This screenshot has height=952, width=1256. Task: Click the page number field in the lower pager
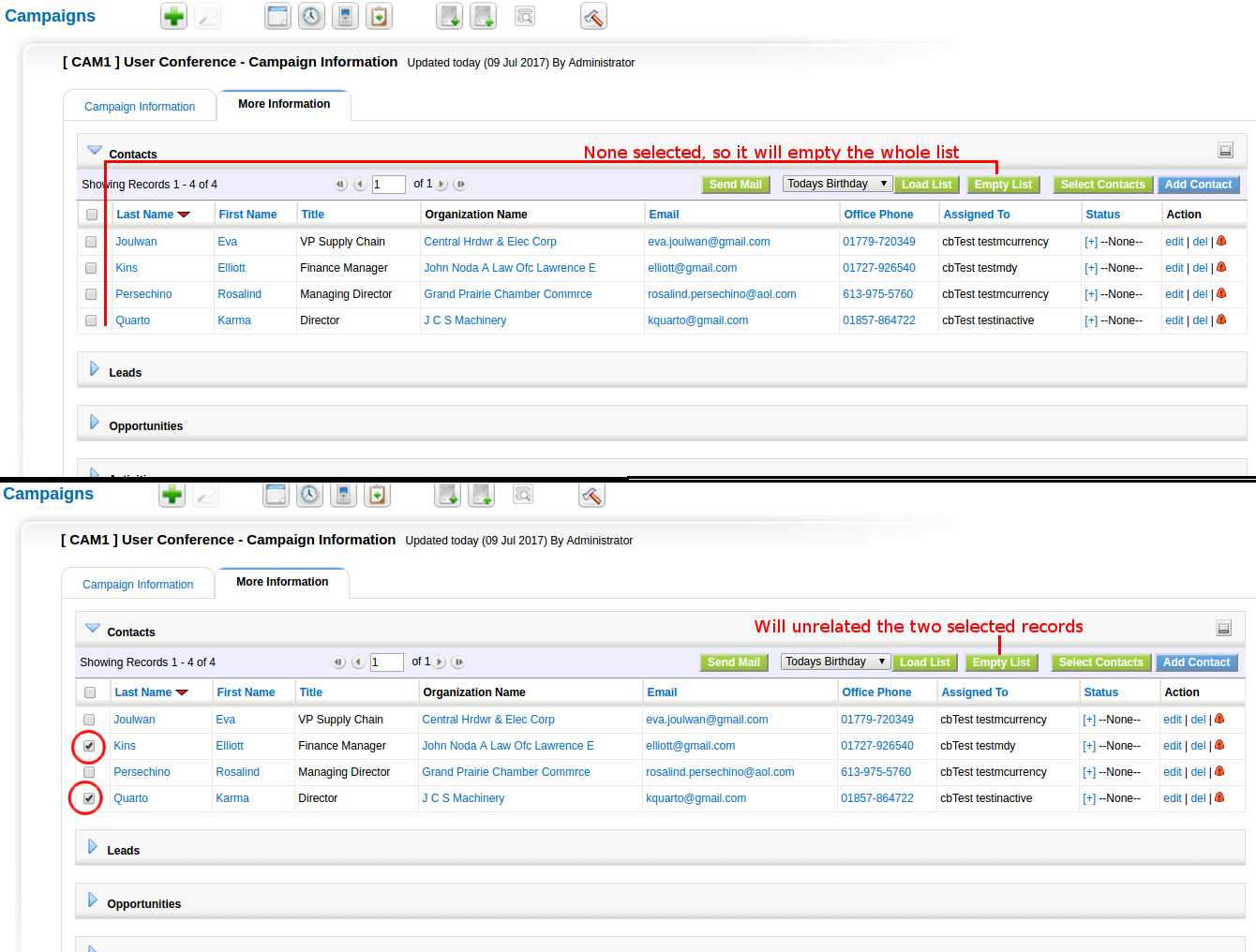tap(386, 662)
